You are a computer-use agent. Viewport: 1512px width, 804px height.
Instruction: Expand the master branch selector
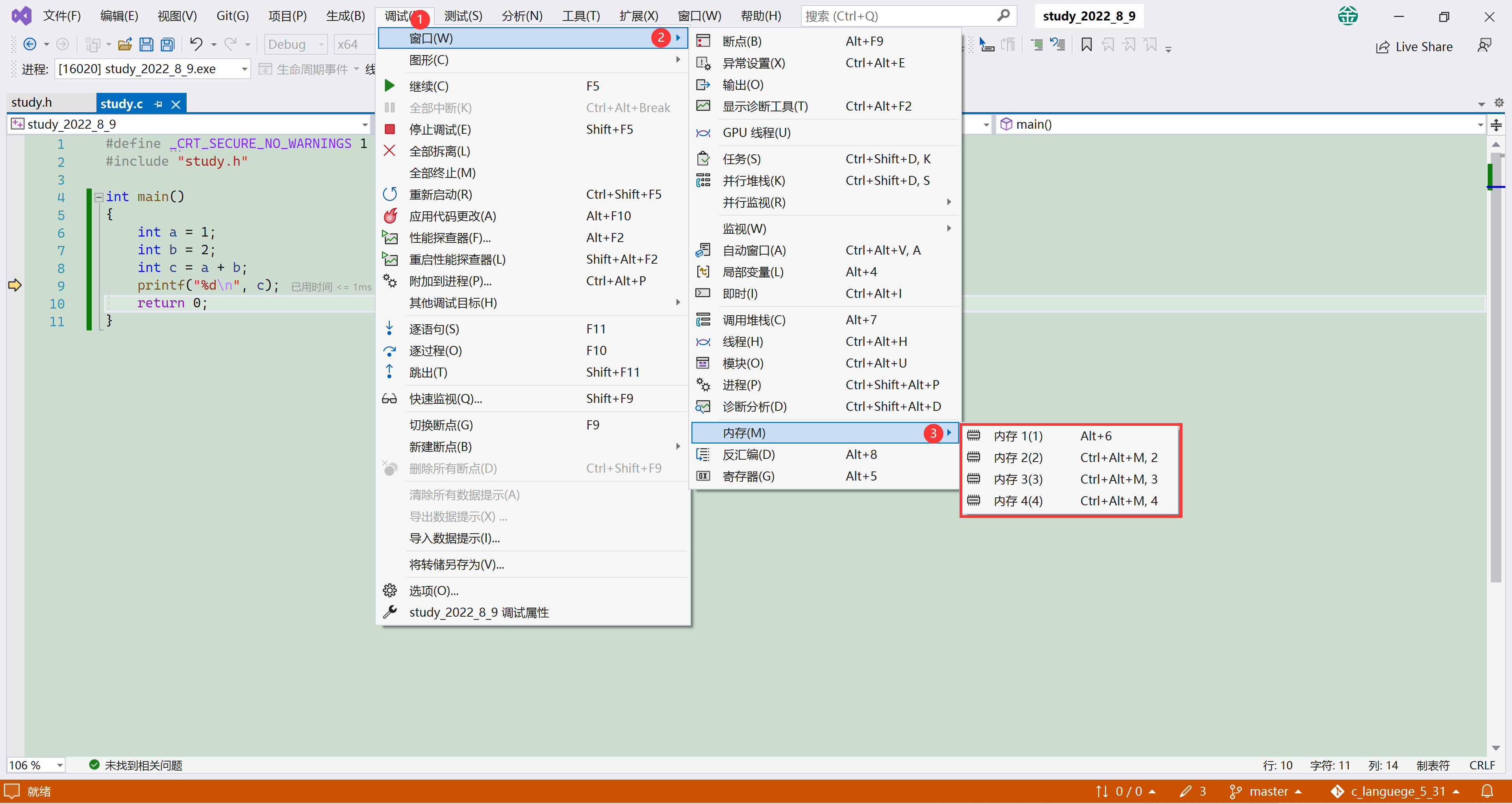pyautogui.click(x=1268, y=791)
